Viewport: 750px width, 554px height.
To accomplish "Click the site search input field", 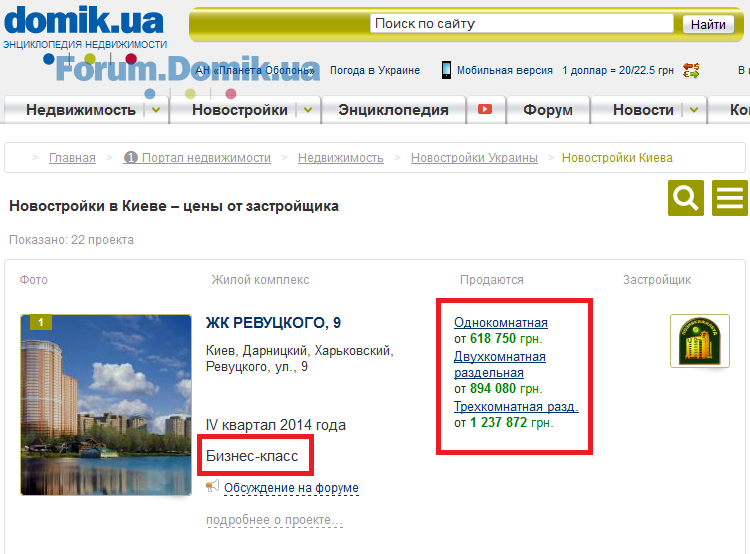I will [522, 23].
